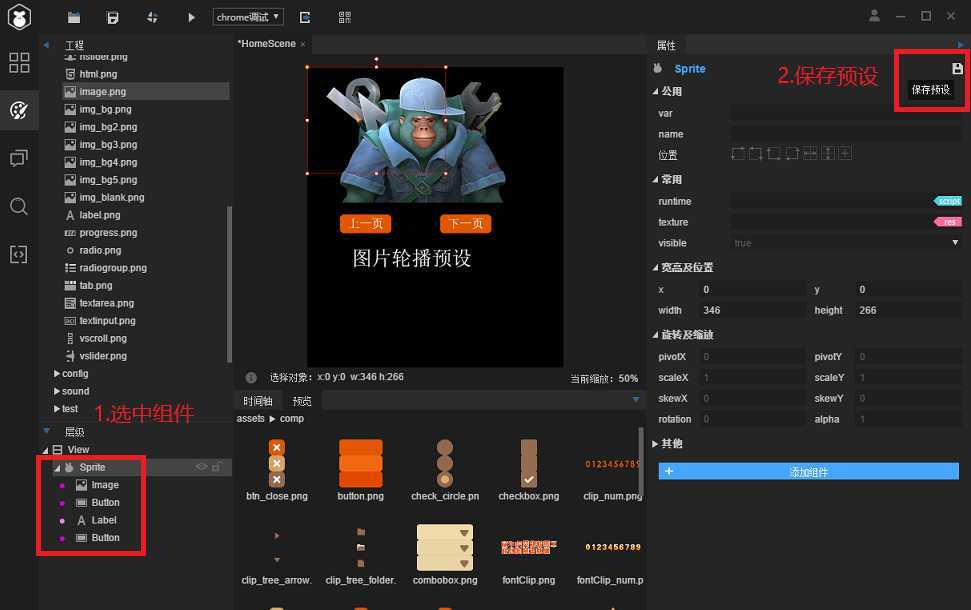Open the project folder icon in the toolbar

click(74, 17)
